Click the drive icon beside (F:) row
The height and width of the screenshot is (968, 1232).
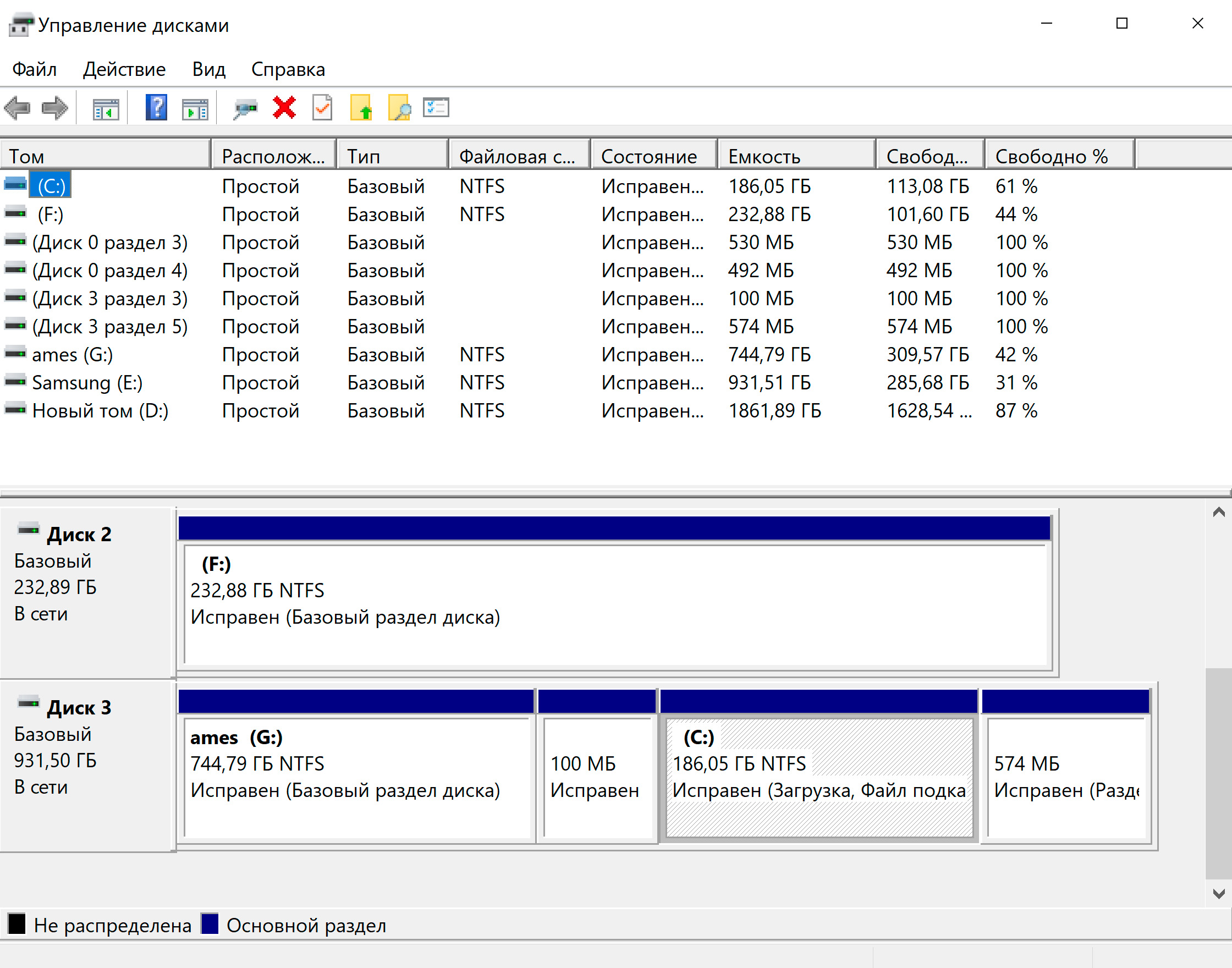pyautogui.click(x=15, y=212)
